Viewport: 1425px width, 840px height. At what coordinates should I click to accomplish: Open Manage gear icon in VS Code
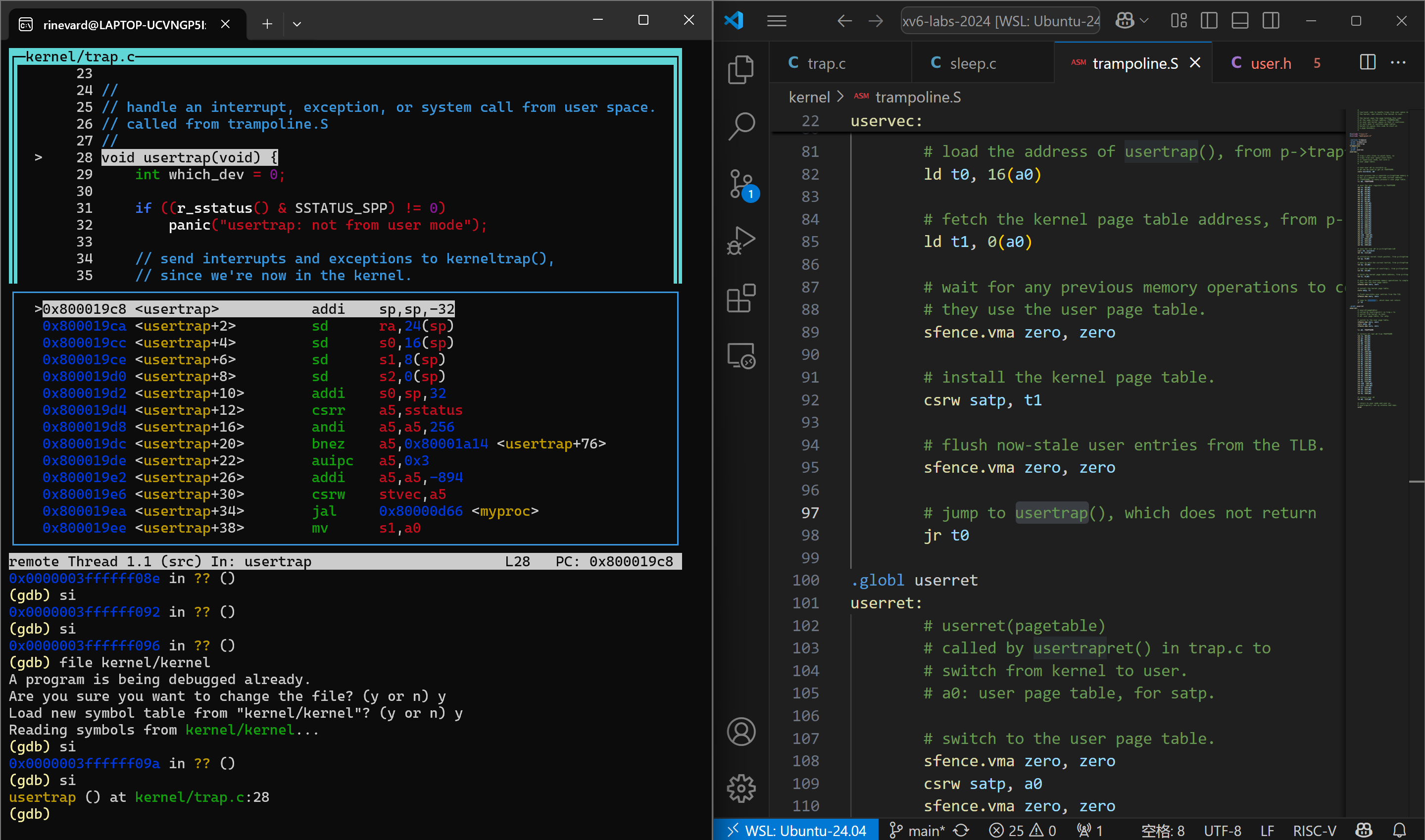pyautogui.click(x=740, y=788)
